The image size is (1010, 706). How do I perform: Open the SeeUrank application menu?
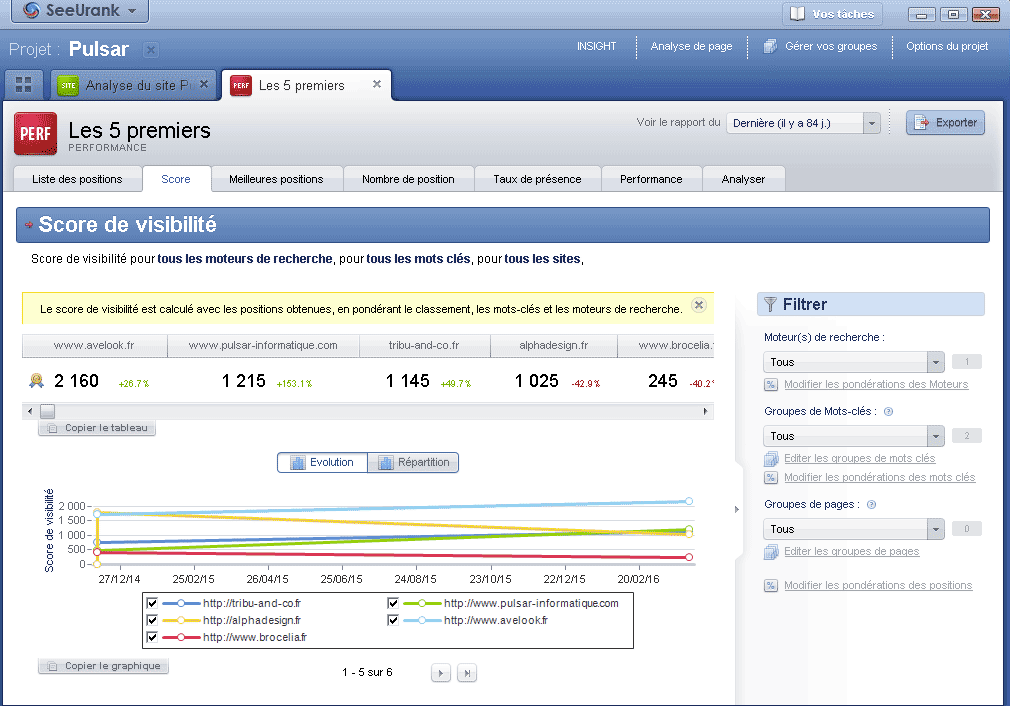[x=80, y=10]
